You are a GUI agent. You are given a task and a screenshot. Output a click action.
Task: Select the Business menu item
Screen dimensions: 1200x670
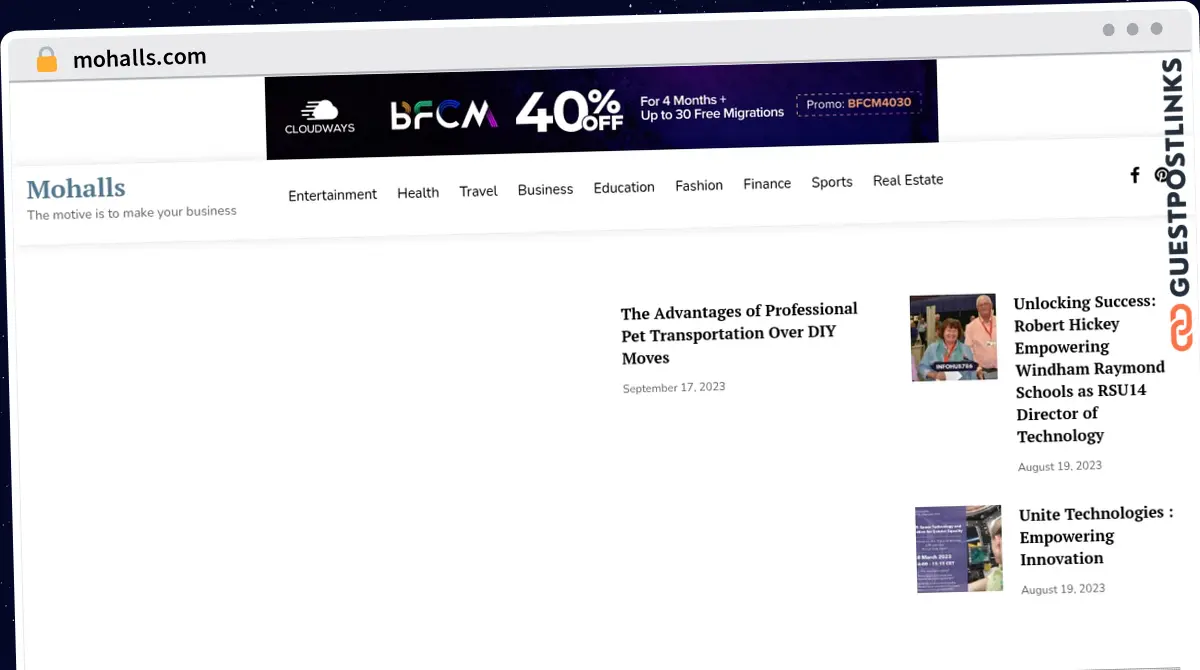coord(545,189)
